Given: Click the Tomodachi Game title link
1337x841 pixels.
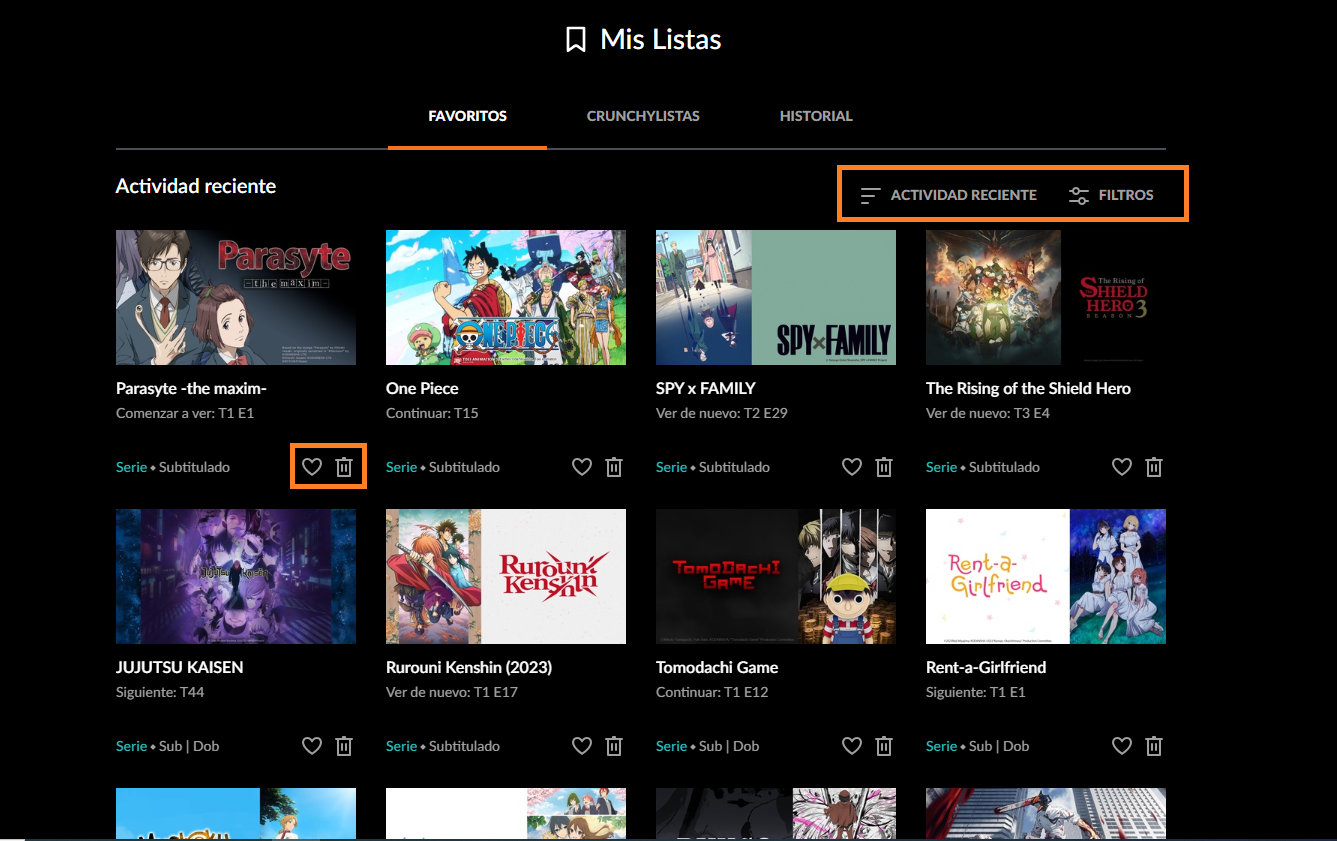Looking at the screenshot, I should [x=717, y=667].
